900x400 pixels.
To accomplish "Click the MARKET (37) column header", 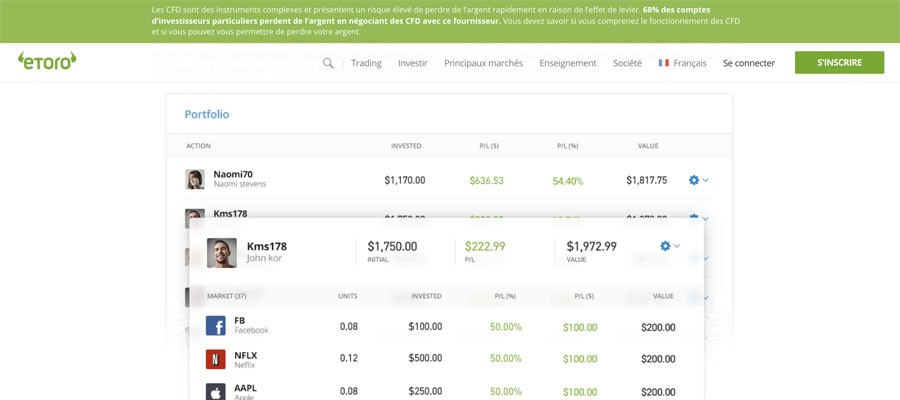I will click(227, 296).
